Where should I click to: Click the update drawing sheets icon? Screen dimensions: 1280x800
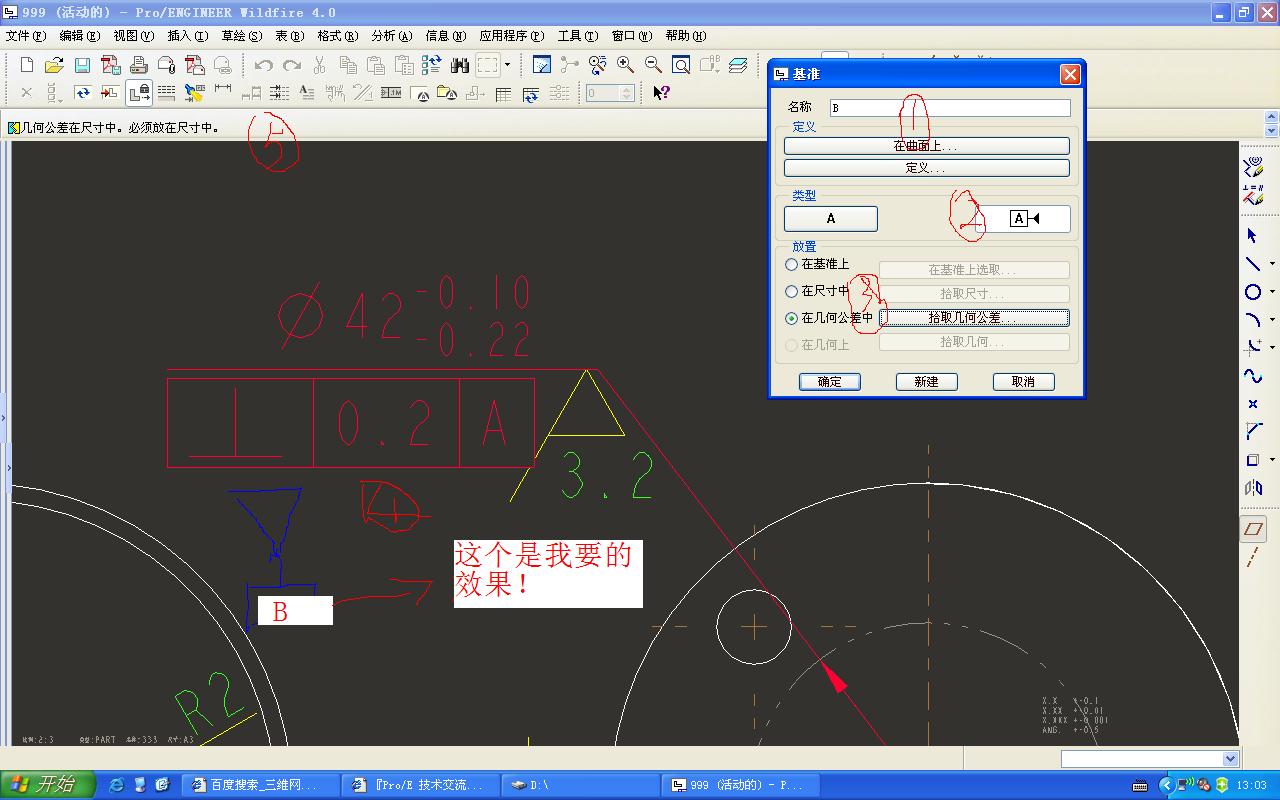point(82,93)
